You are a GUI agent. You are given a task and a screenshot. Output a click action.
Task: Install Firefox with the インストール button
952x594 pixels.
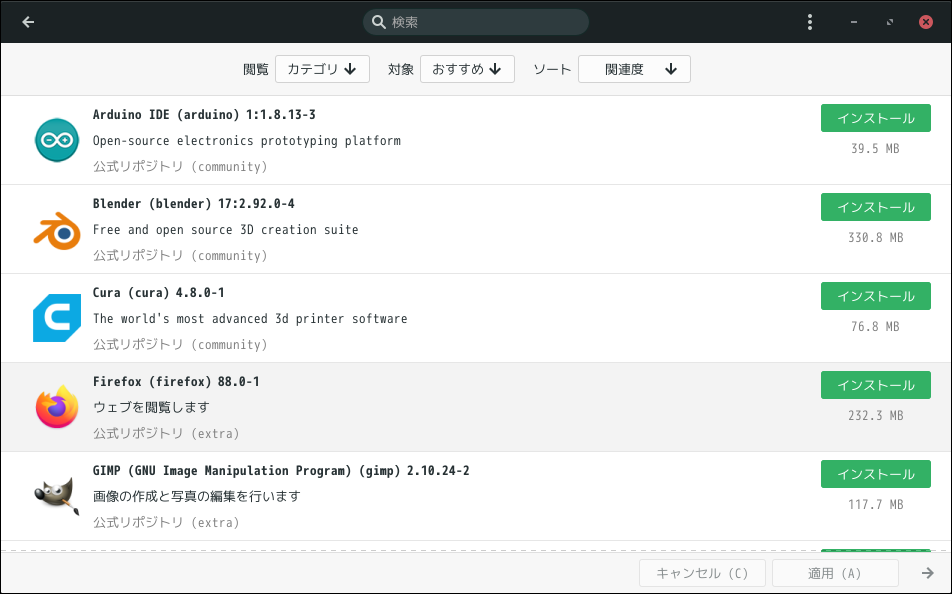876,385
